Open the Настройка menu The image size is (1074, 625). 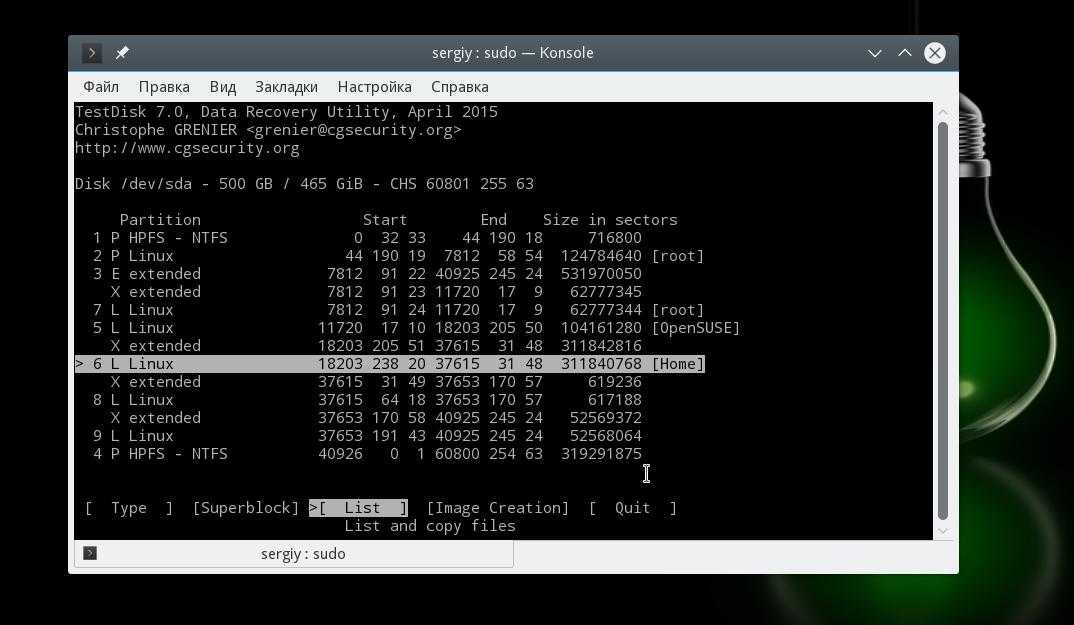point(375,87)
